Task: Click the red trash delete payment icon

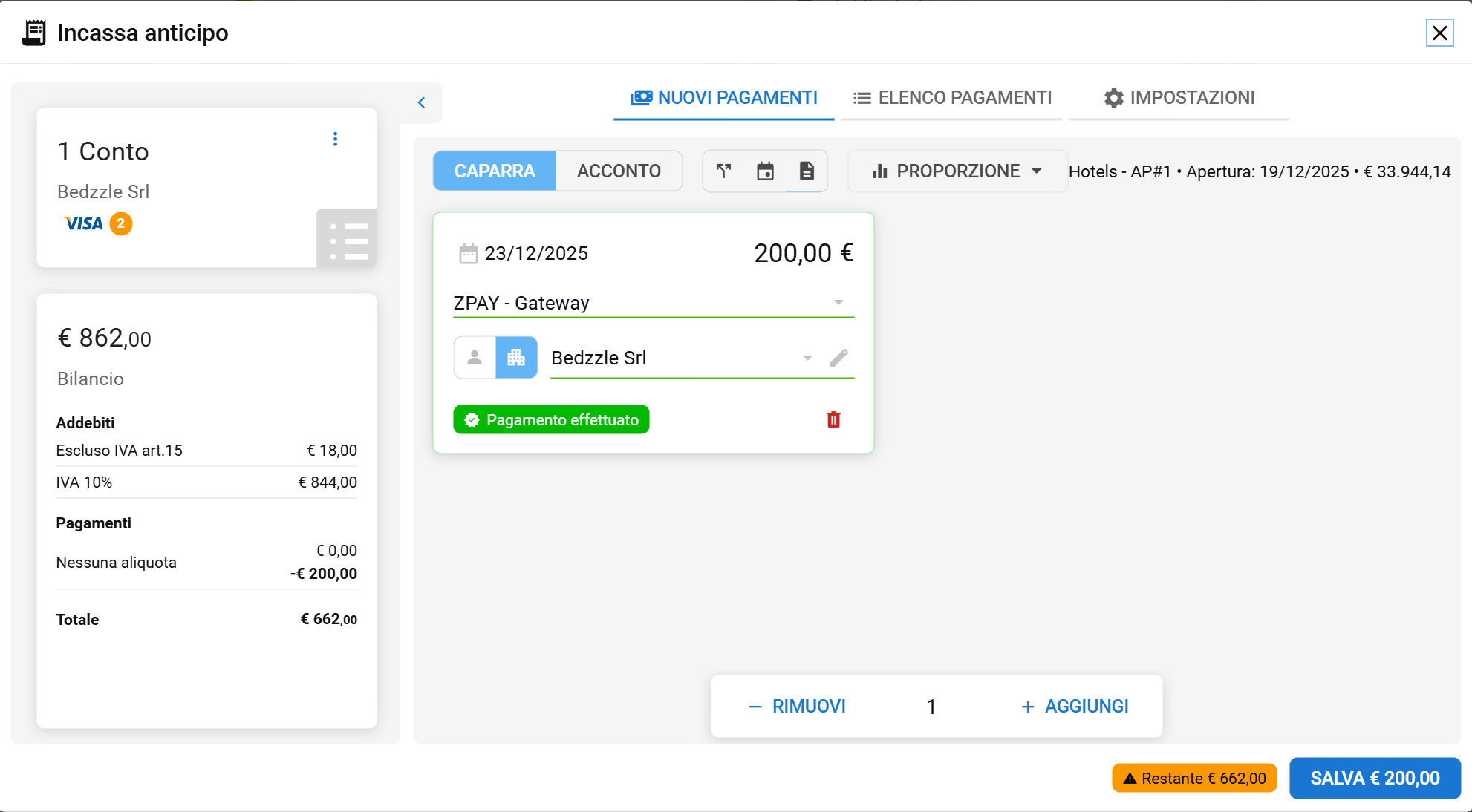Action: click(x=833, y=420)
